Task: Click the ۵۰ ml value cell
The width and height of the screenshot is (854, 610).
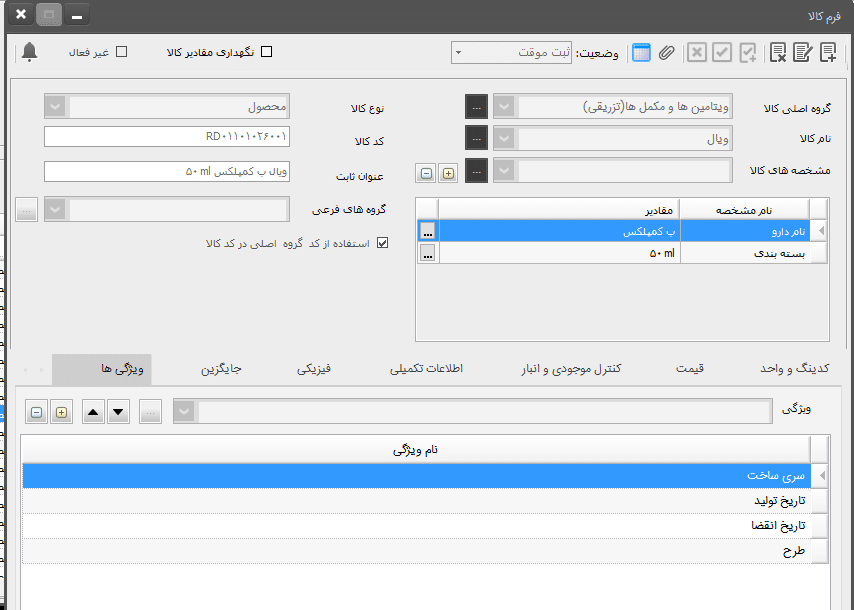Action: (559, 253)
